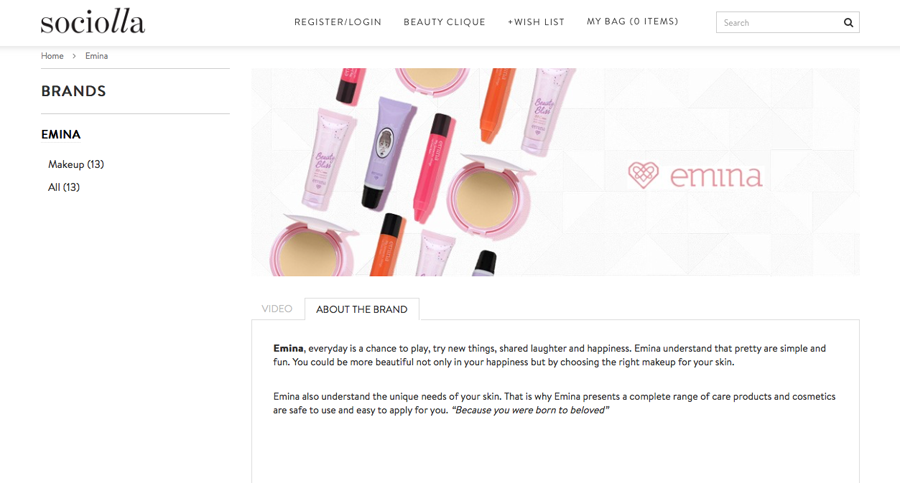Click the purple tube product image
Screen dimensions: 900x483
388,152
